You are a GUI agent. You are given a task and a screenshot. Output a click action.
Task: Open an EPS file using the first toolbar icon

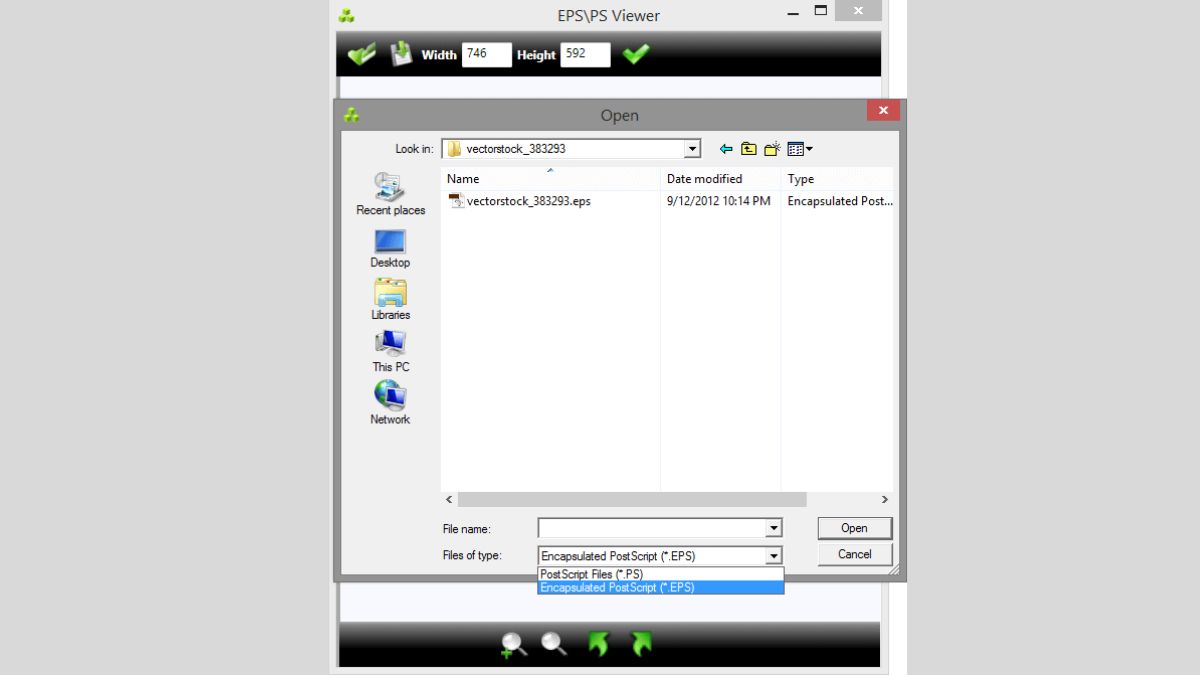click(362, 53)
